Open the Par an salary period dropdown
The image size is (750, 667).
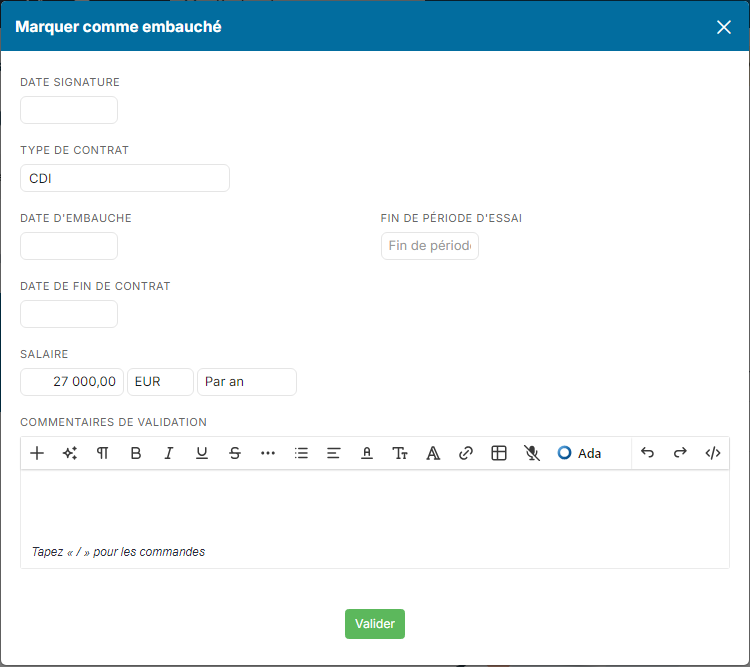click(x=247, y=382)
